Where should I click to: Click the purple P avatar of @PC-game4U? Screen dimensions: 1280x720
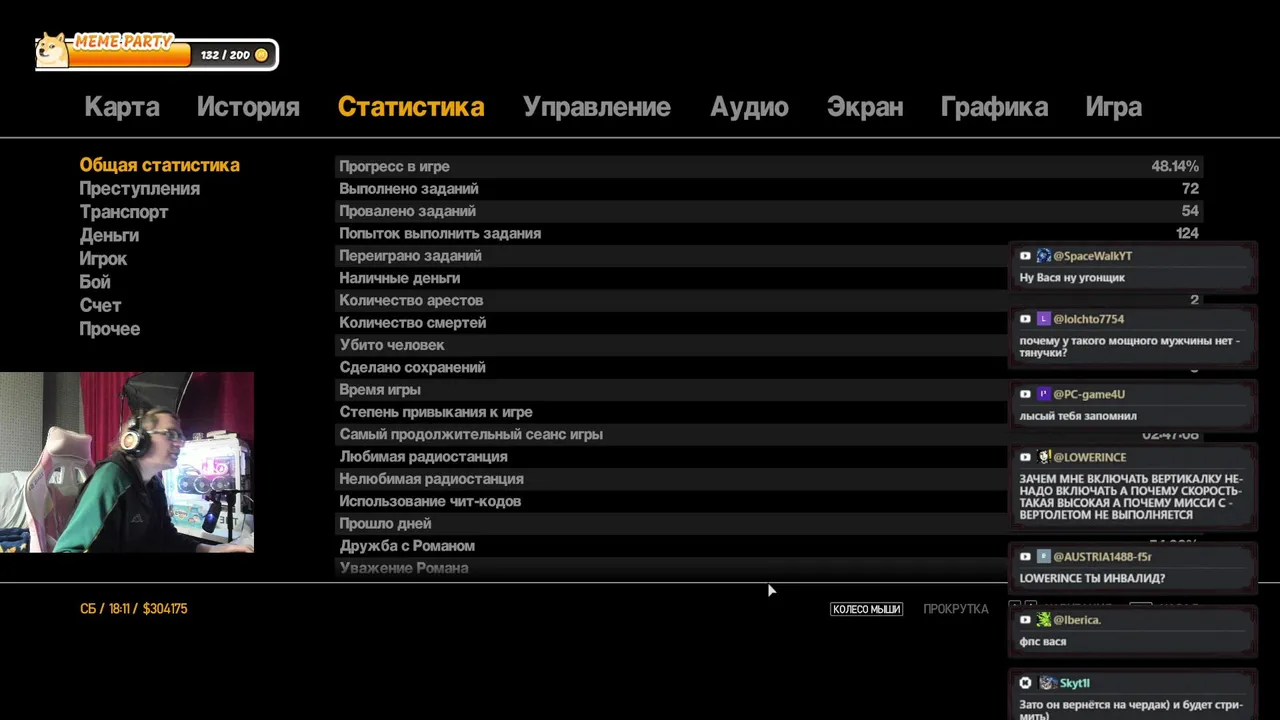pyautogui.click(x=1043, y=394)
